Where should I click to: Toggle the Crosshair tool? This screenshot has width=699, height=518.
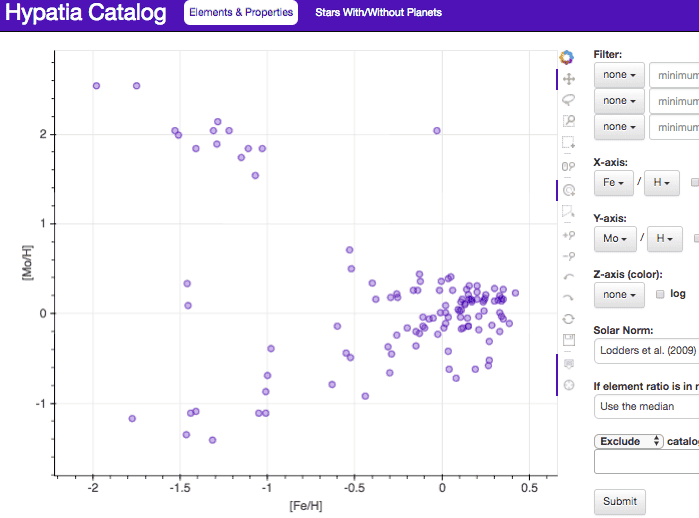(x=569, y=385)
